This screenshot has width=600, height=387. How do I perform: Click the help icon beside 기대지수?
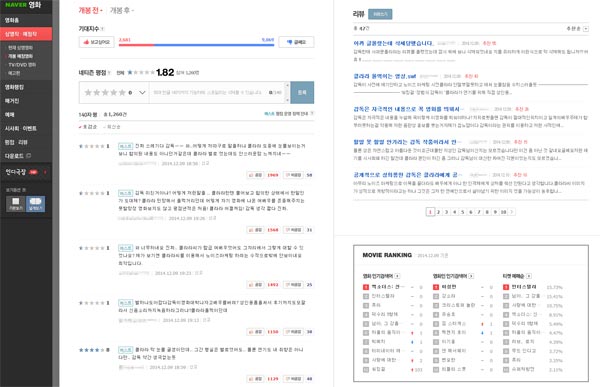[x=103, y=29]
